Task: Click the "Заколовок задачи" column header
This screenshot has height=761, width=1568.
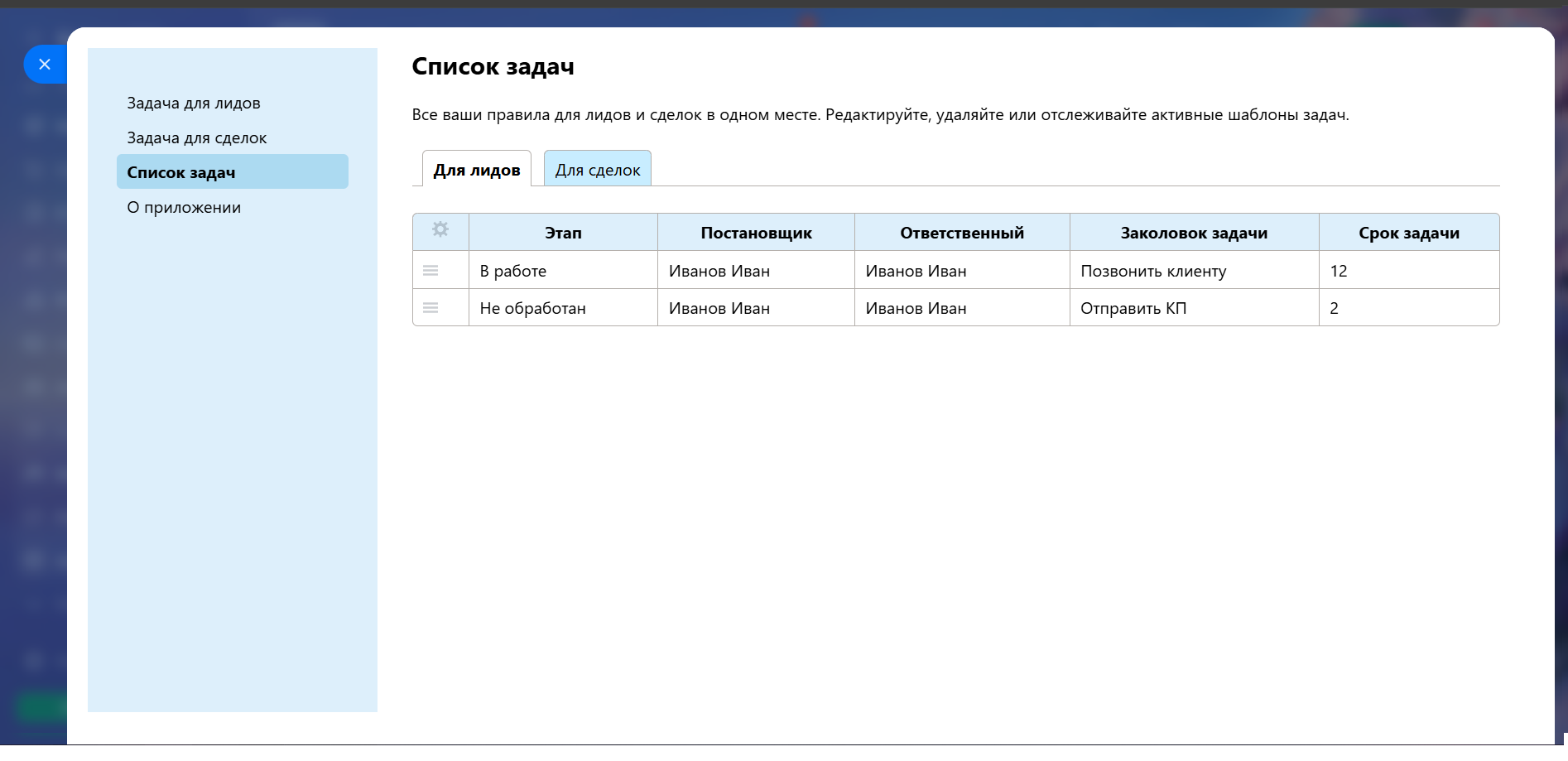Action: pos(1195,233)
